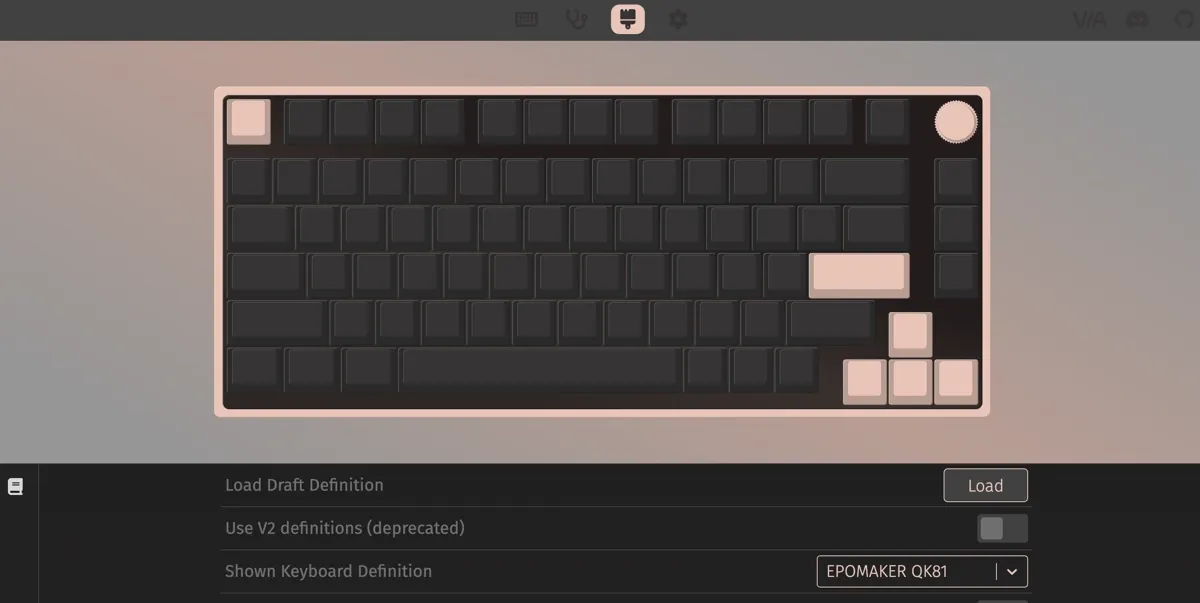1200x603 pixels.
Task: Click the rotary knob on the keyboard
Action: click(956, 121)
